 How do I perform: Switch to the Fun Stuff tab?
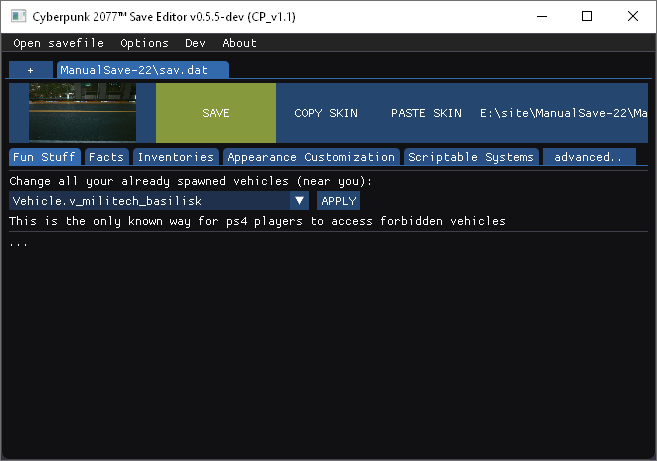pos(44,157)
